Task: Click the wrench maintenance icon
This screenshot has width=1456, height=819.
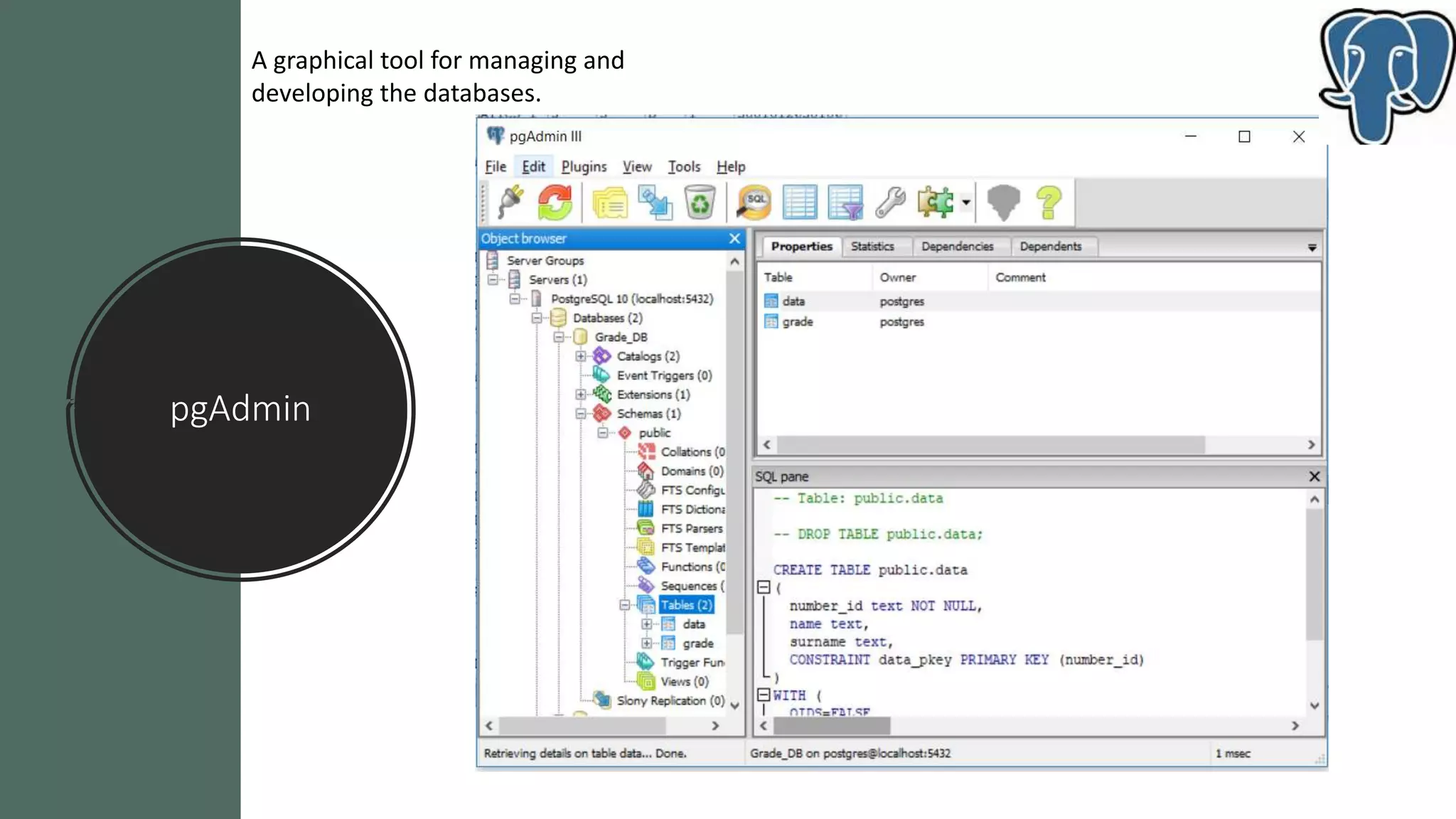Action: [x=889, y=202]
